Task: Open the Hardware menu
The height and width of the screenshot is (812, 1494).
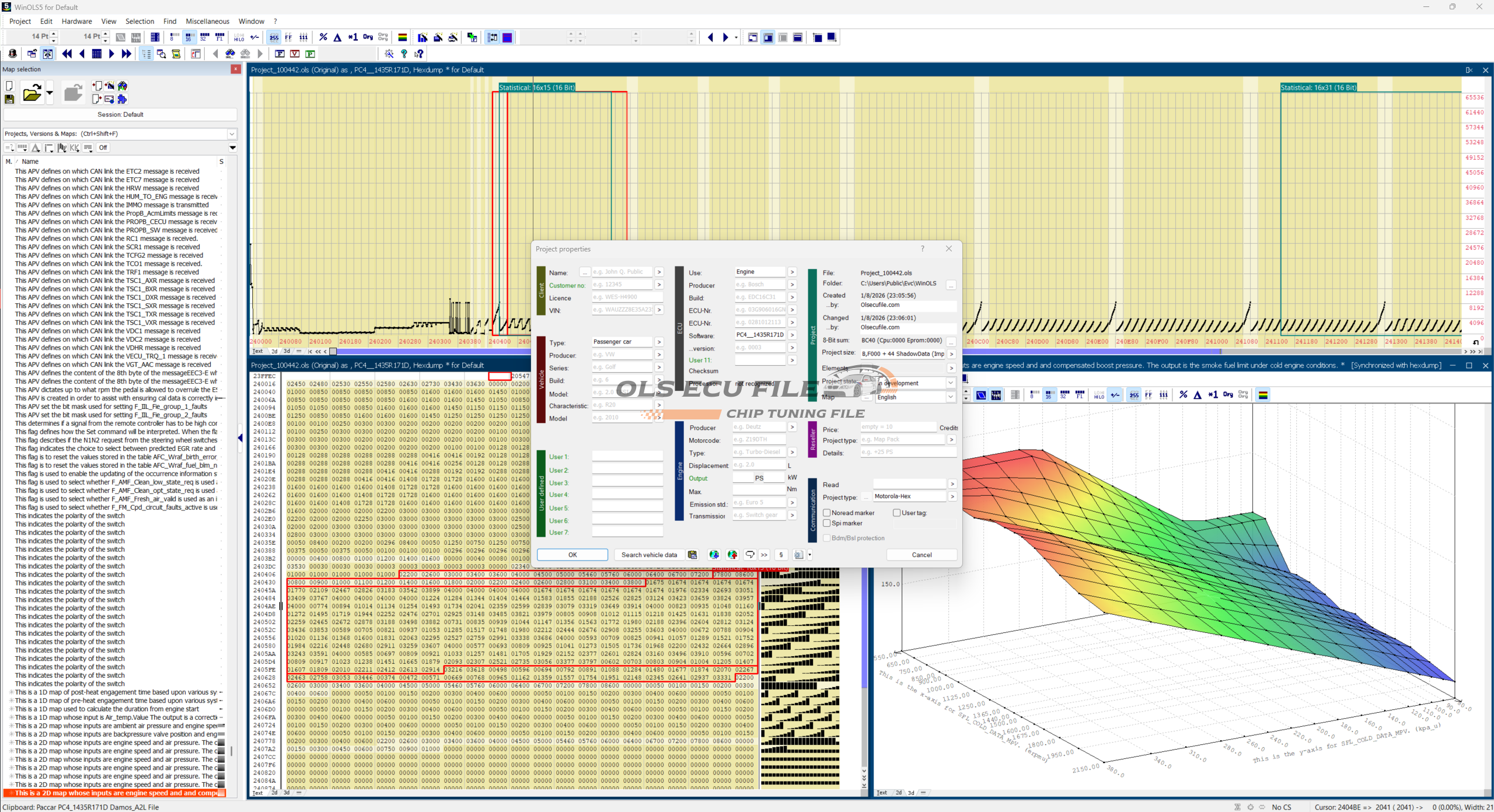Action: 76,22
